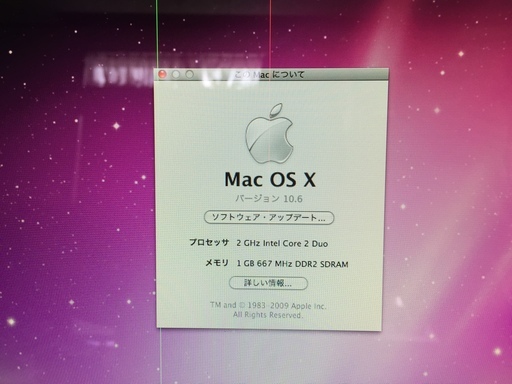
Task: Click the empty title bar area right of the title
Action: coord(347,74)
